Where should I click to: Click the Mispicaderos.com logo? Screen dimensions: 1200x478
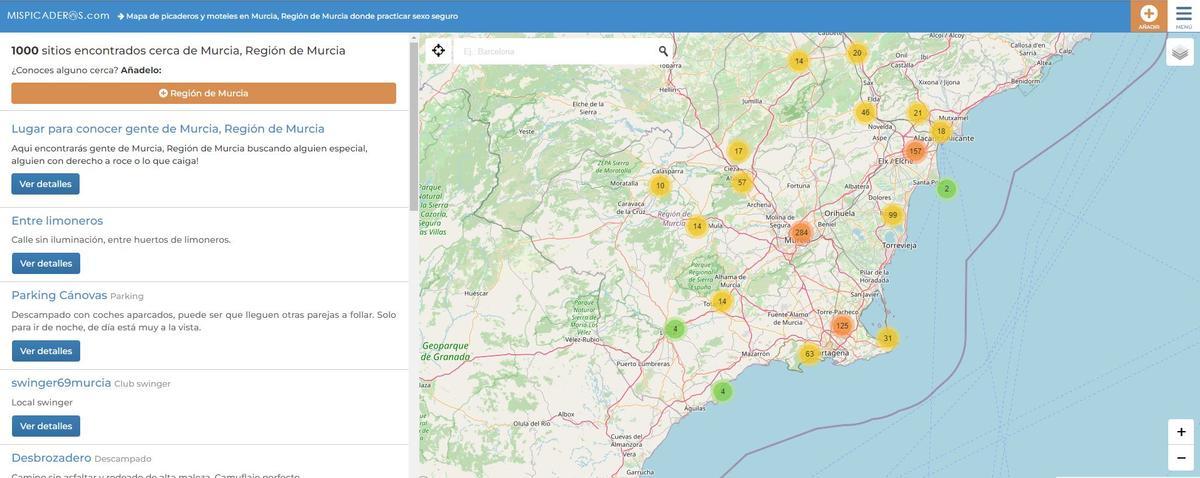pos(58,16)
